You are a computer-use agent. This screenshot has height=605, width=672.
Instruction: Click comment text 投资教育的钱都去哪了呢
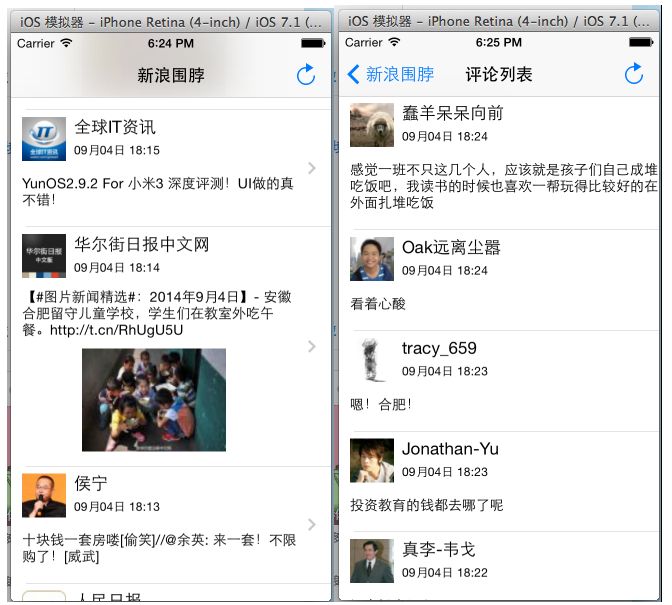tap(426, 505)
